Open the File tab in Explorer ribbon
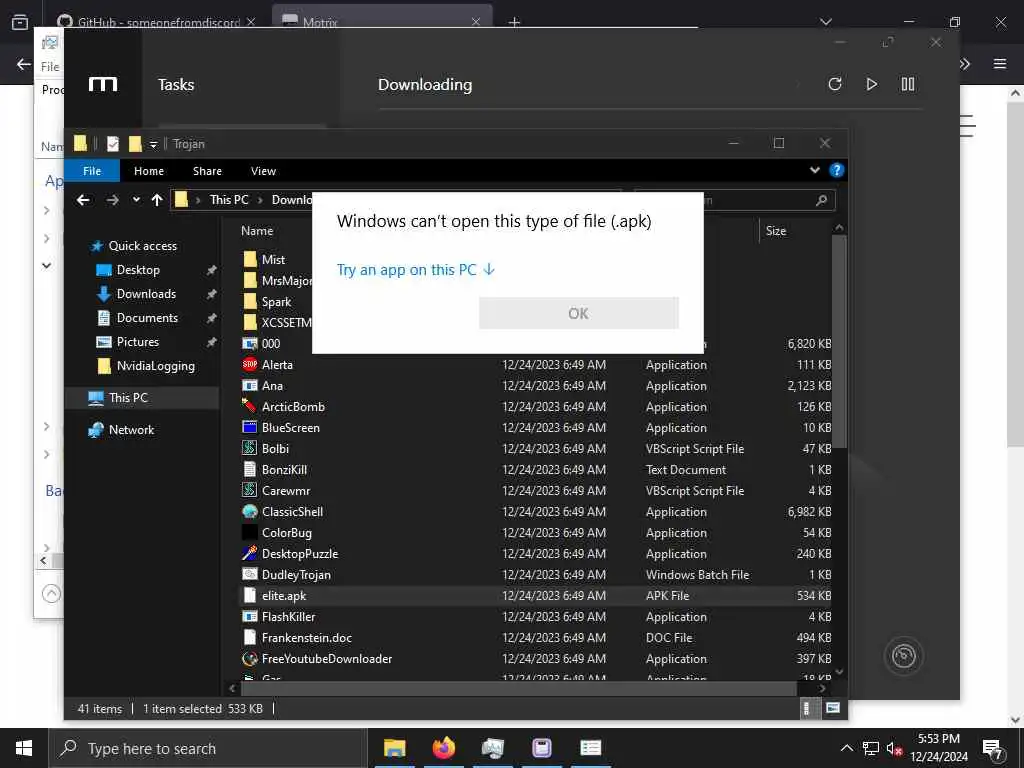The width and height of the screenshot is (1024, 768). (92, 171)
